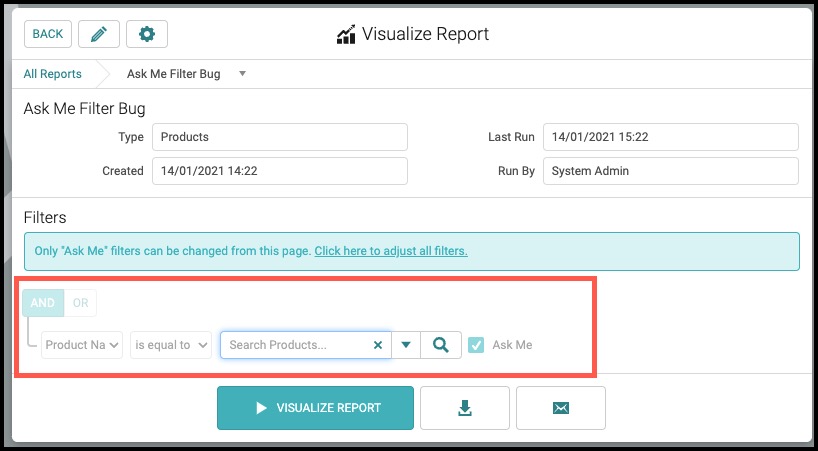Screen dimensions: 818x451
Task: Open report settings via gear icon
Action: pos(147,34)
